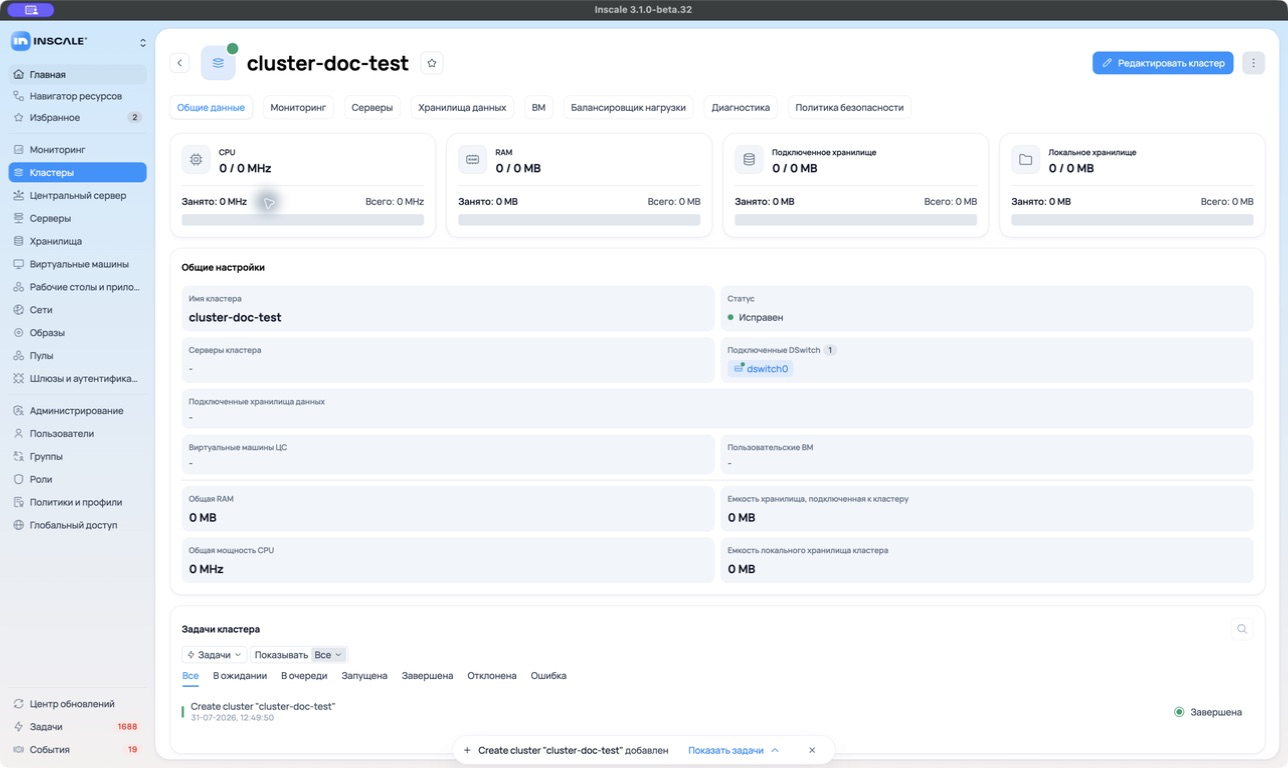Filter tasks by Завершена status
1288x768 pixels.
[x=427, y=676]
